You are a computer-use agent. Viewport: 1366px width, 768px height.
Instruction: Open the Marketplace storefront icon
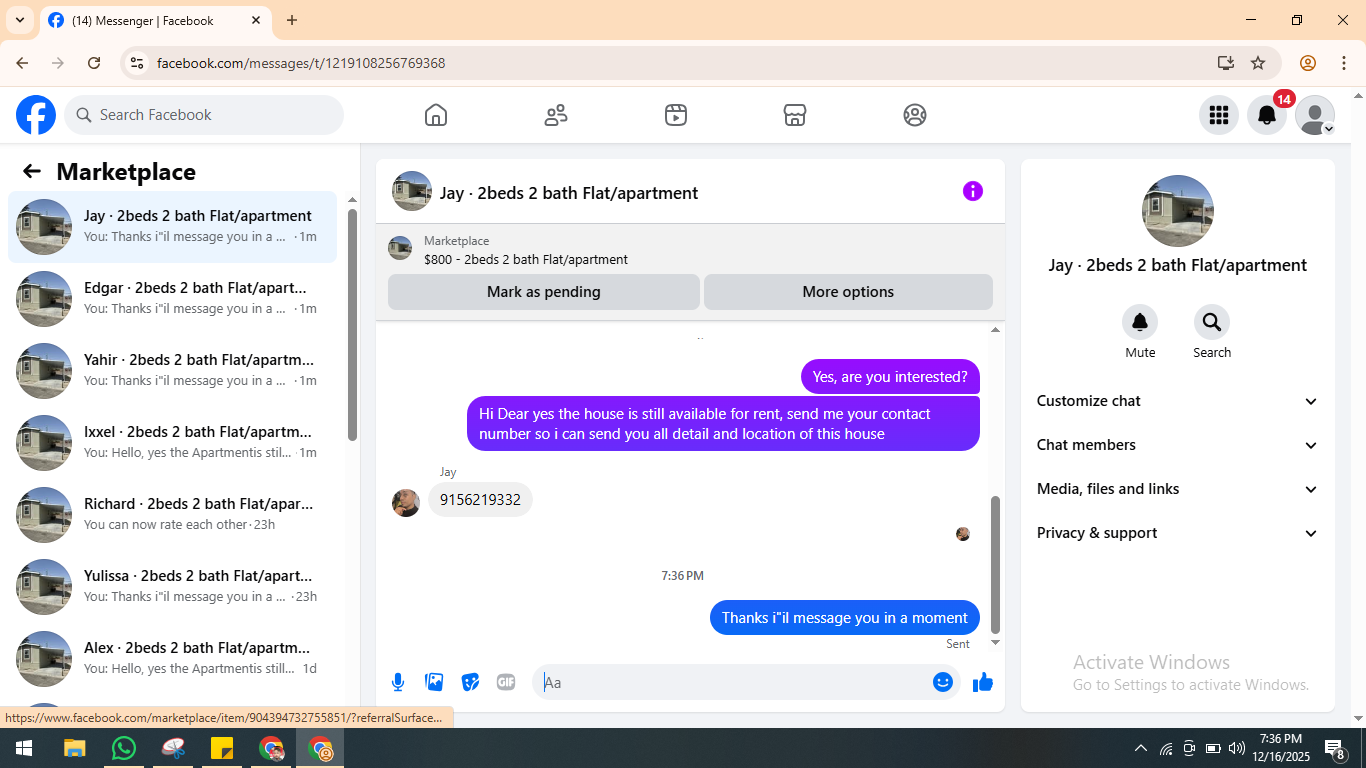pos(795,115)
